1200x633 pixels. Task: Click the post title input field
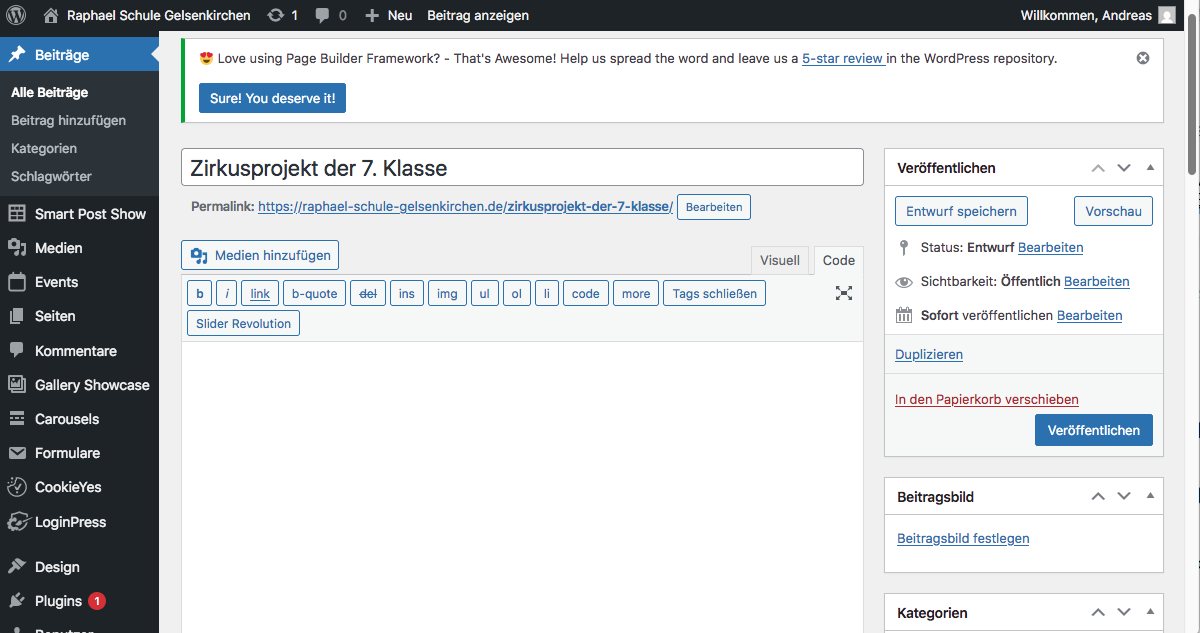tap(521, 167)
